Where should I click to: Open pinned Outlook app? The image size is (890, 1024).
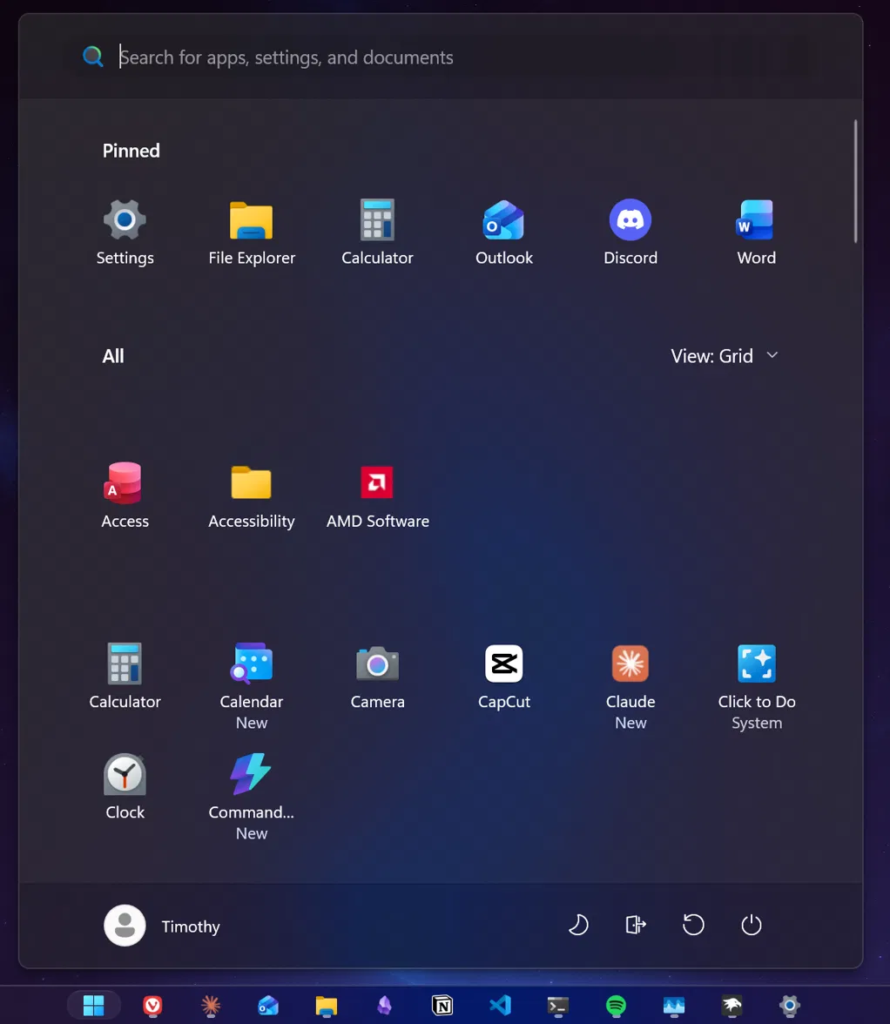[503, 232]
